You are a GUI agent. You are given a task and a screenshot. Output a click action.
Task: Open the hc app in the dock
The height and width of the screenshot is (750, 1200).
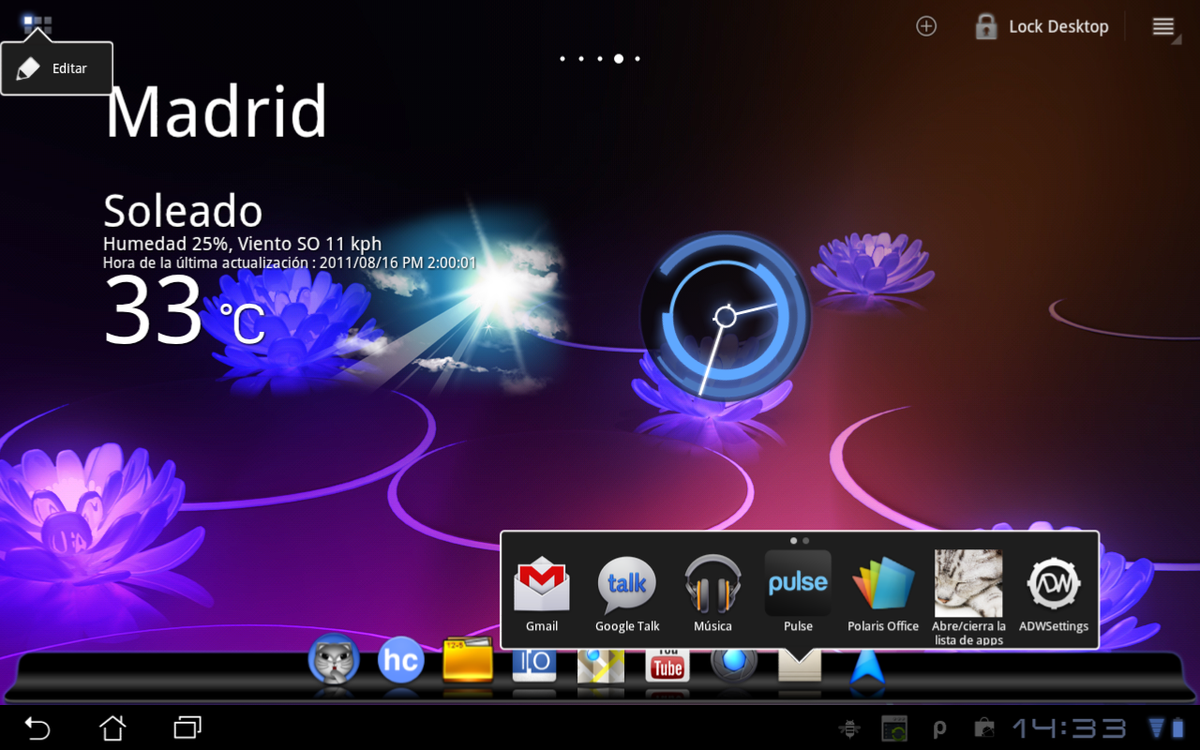point(400,661)
